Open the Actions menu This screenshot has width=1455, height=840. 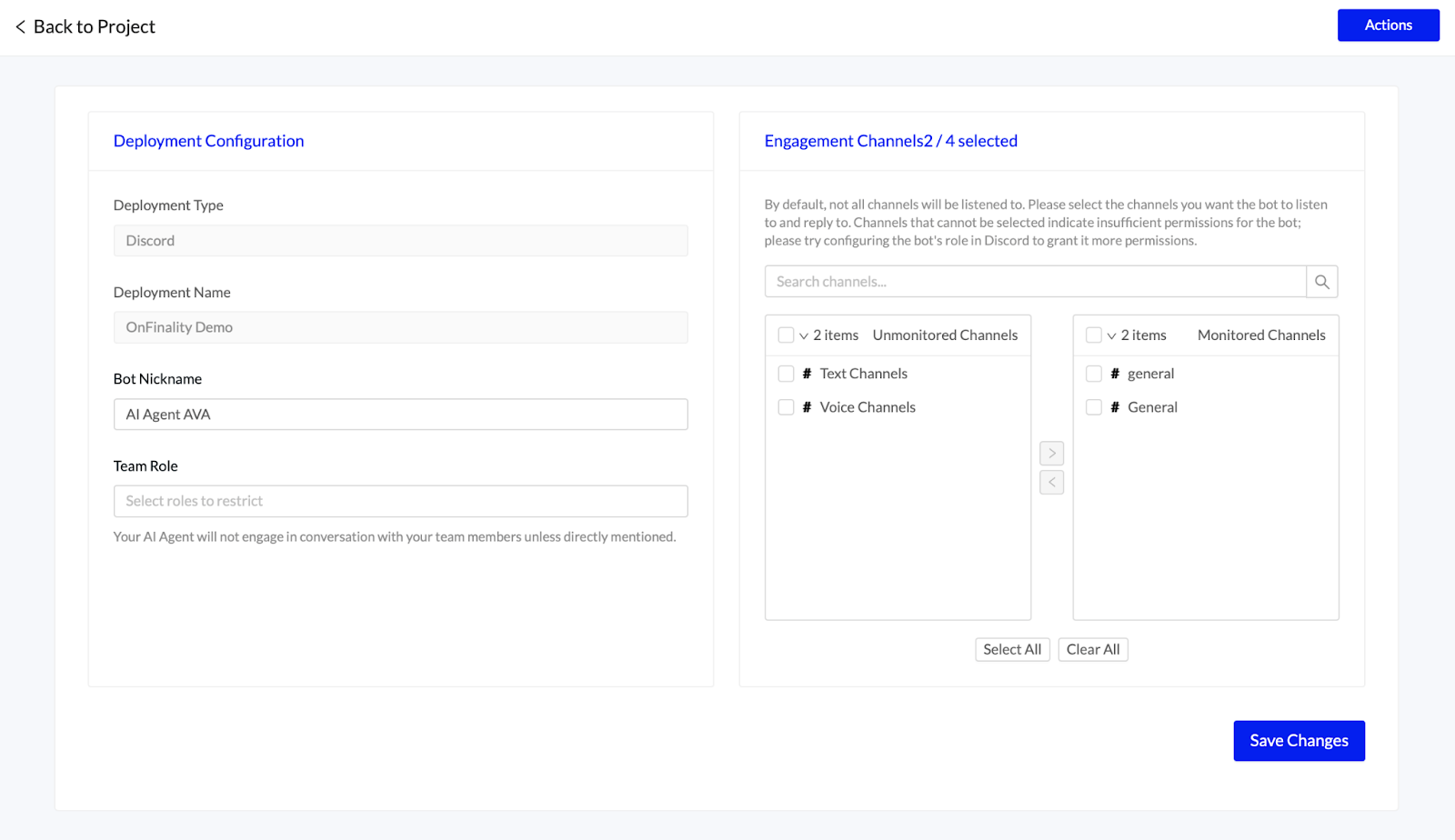pyautogui.click(x=1388, y=25)
